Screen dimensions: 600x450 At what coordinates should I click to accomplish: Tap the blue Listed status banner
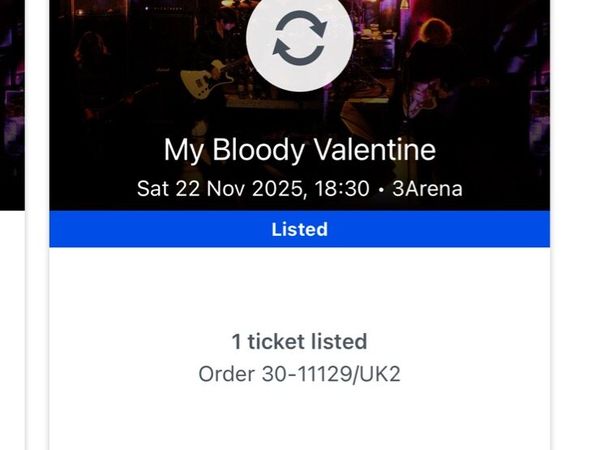click(x=299, y=229)
